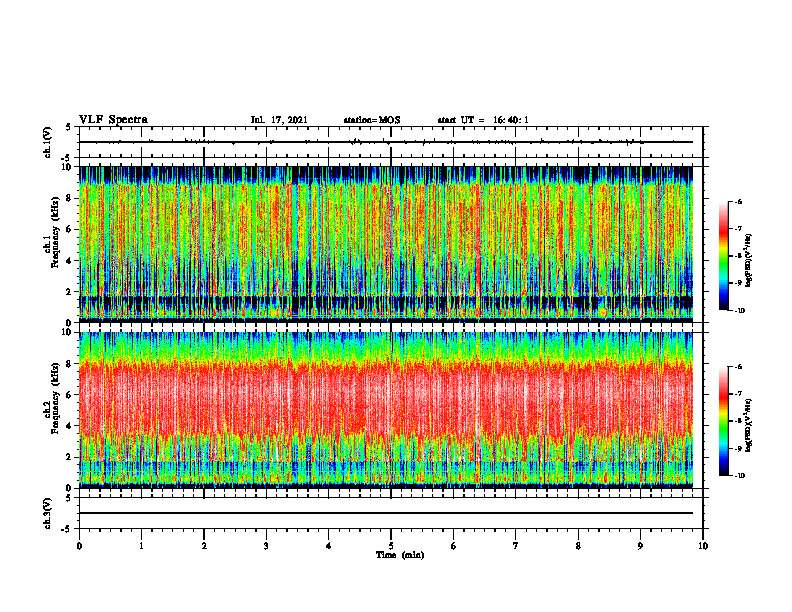792x612 pixels.
Task: Click the ch.1 spectrogram panel
Action: point(385,244)
